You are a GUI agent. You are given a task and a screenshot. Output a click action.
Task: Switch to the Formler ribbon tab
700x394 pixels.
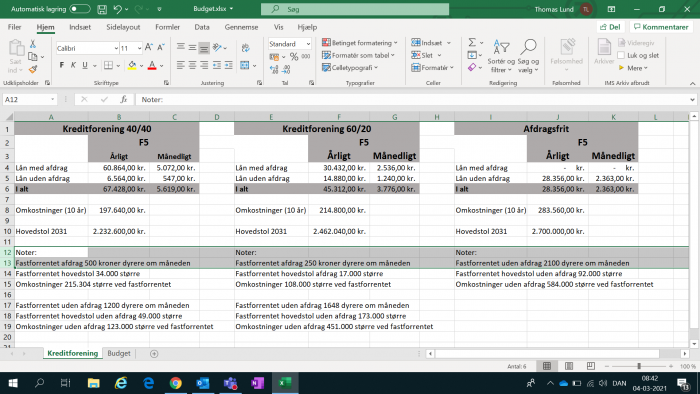(x=167, y=27)
